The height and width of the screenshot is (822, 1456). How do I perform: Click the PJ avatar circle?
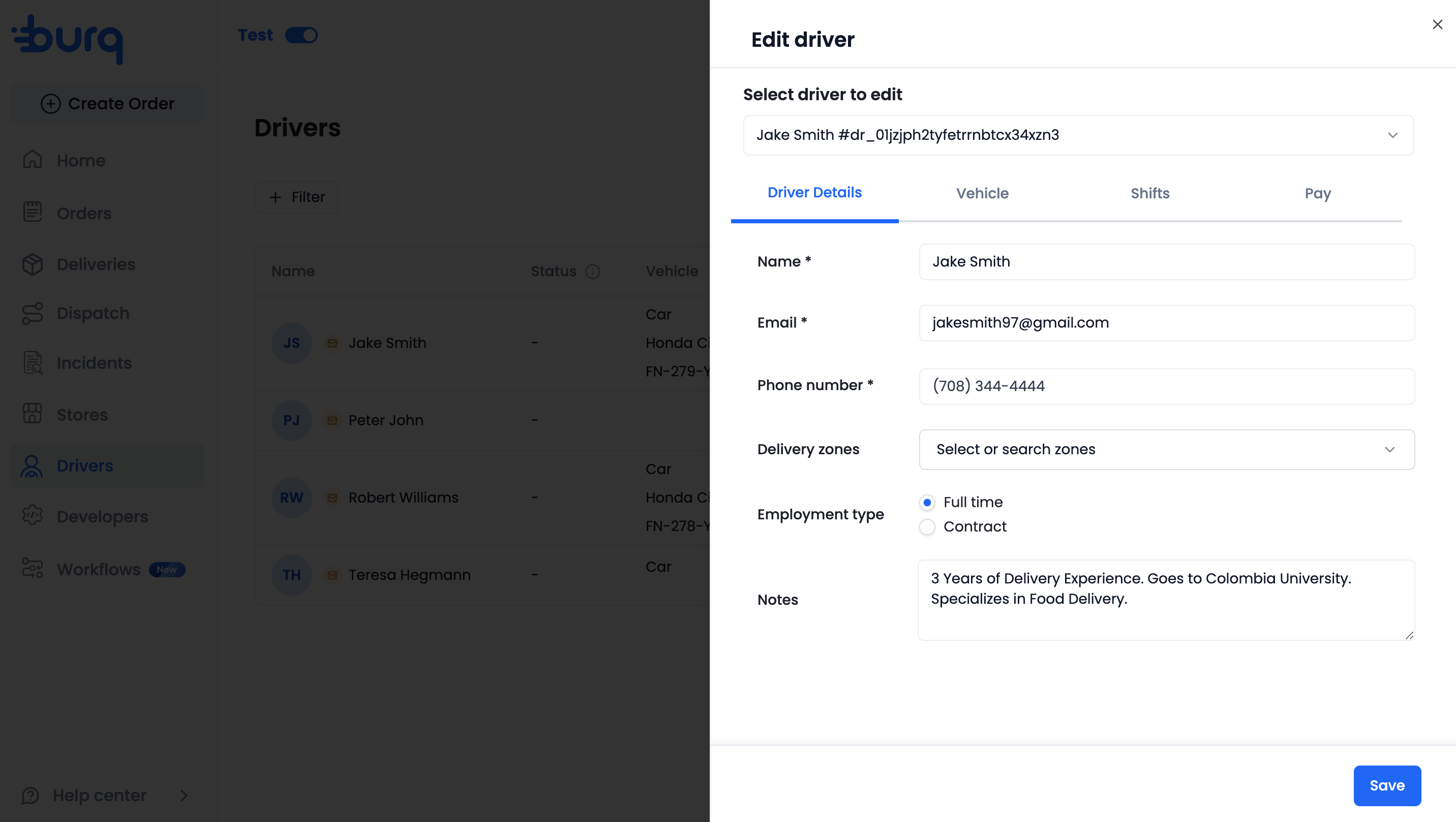coord(292,420)
